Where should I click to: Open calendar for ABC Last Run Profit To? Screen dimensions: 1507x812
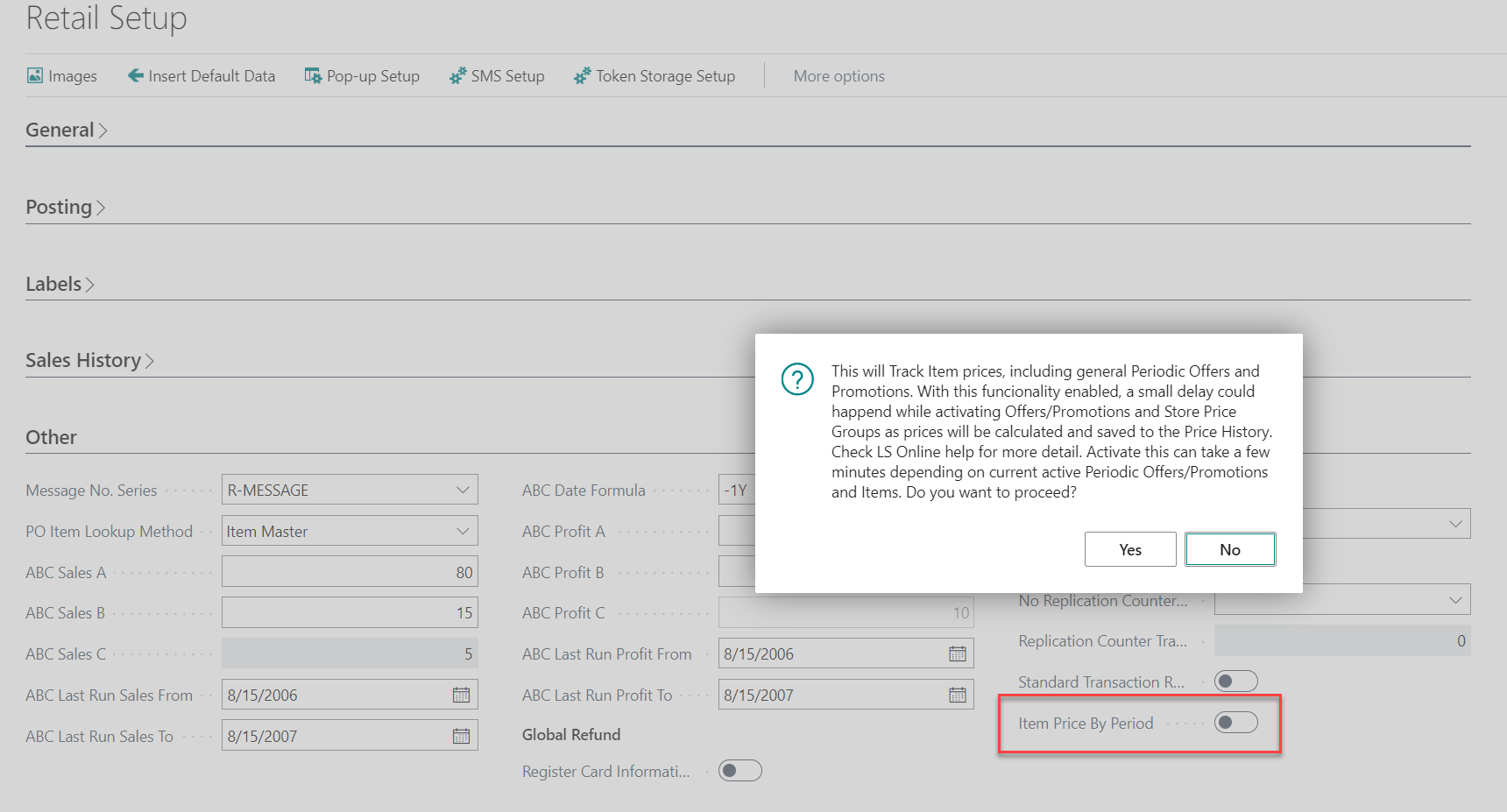958,695
